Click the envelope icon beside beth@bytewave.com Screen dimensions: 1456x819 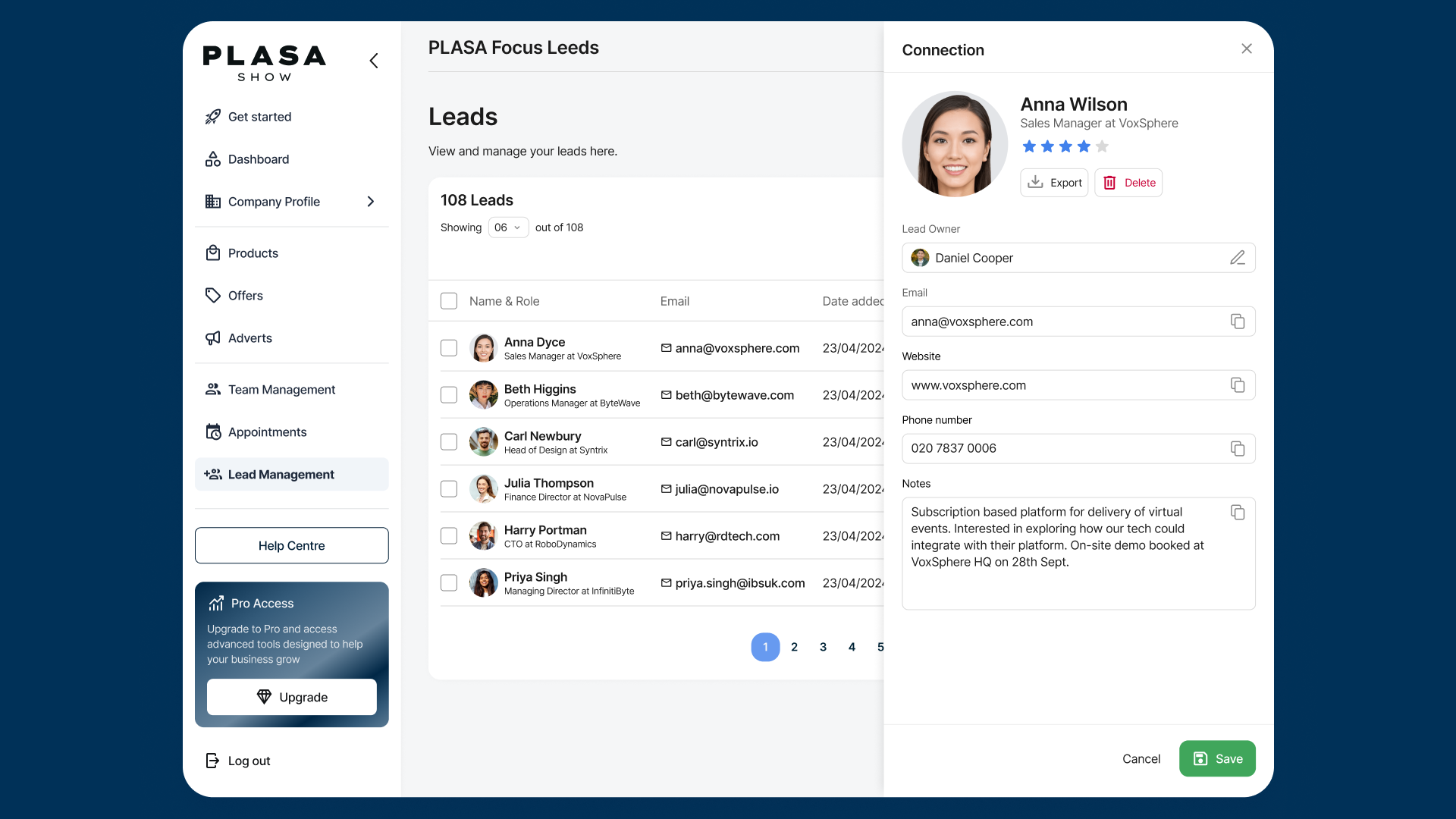666,395
